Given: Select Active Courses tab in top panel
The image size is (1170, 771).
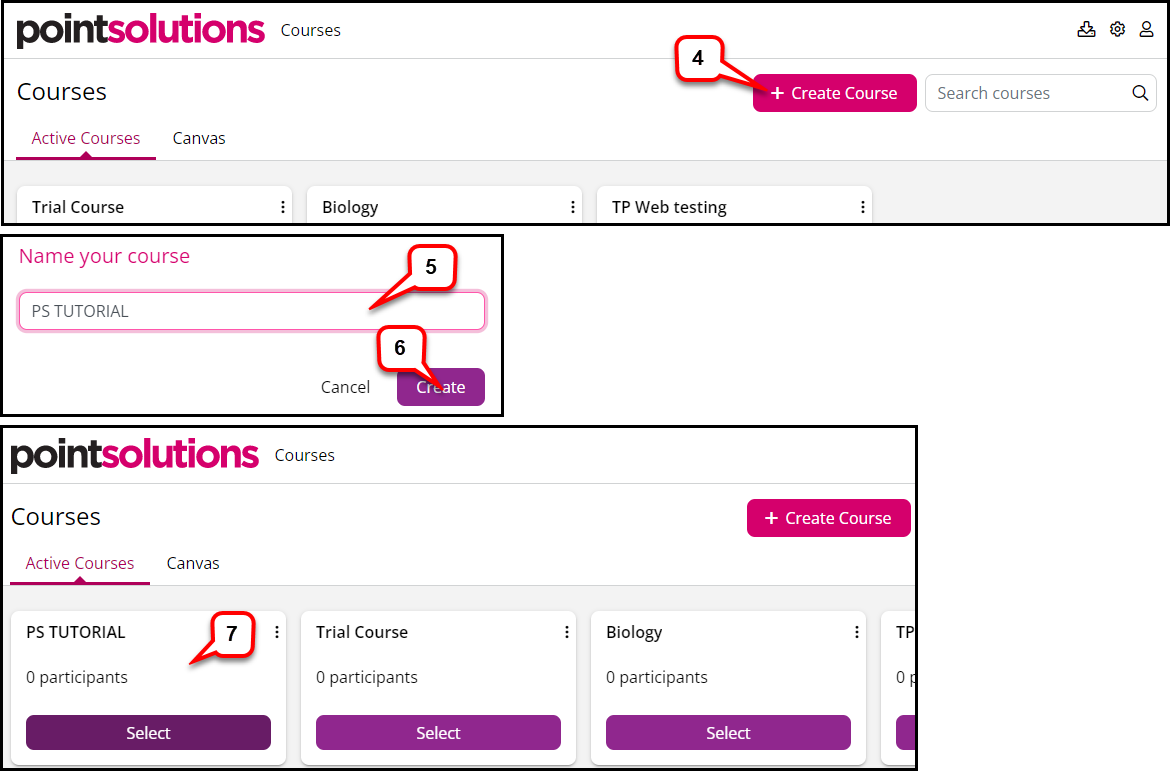Looking at the screenshot, I should click(x=86, y=138).
